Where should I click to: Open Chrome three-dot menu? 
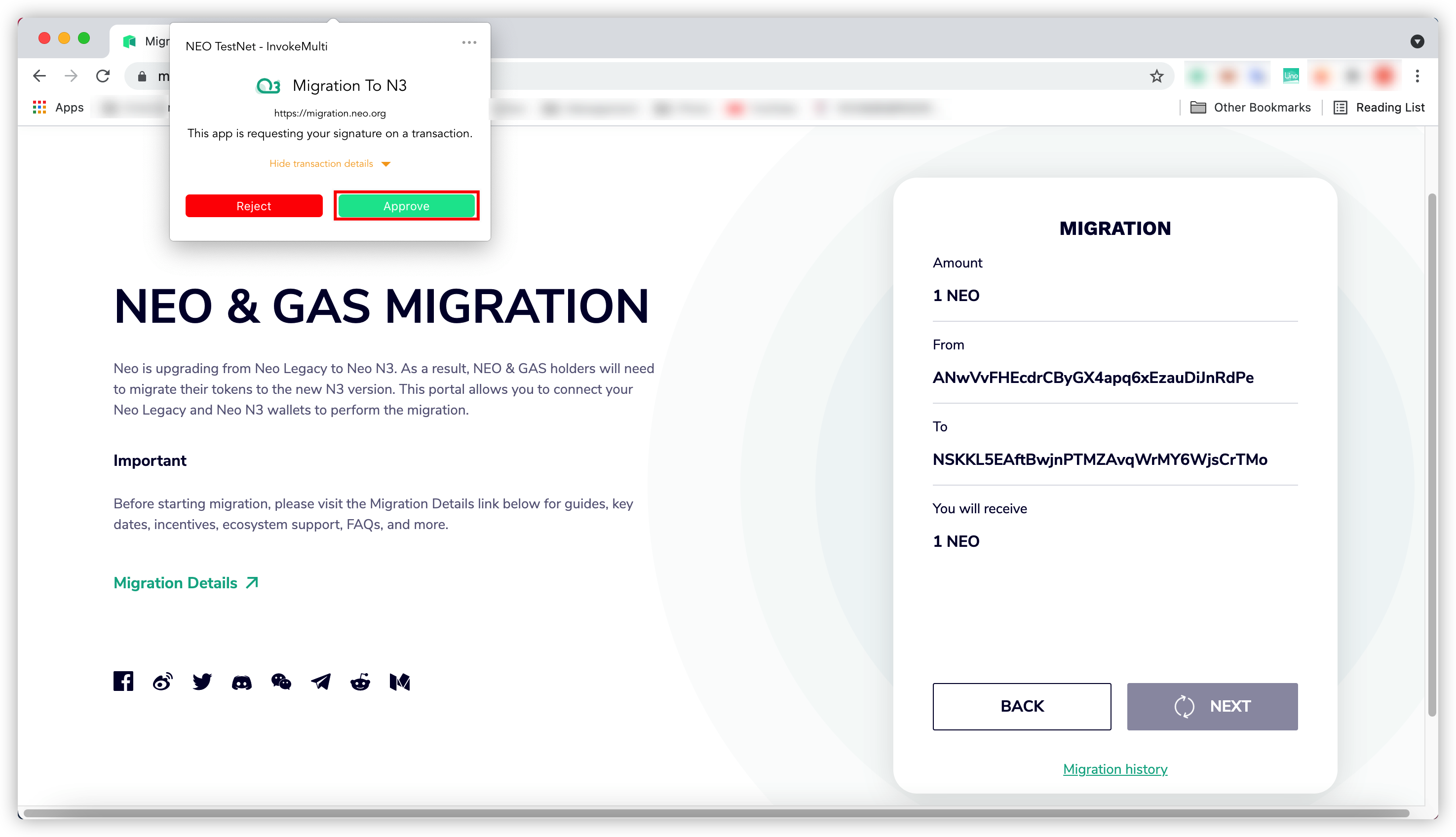(x=1417, y=76)
